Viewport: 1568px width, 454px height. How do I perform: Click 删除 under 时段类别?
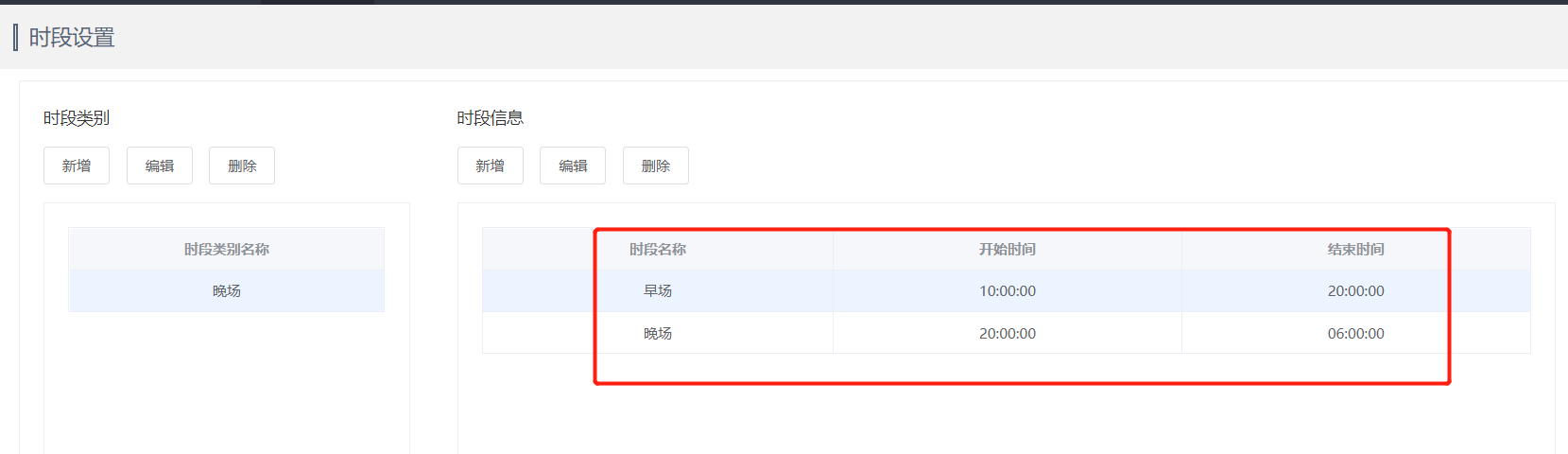click(242, 166)
